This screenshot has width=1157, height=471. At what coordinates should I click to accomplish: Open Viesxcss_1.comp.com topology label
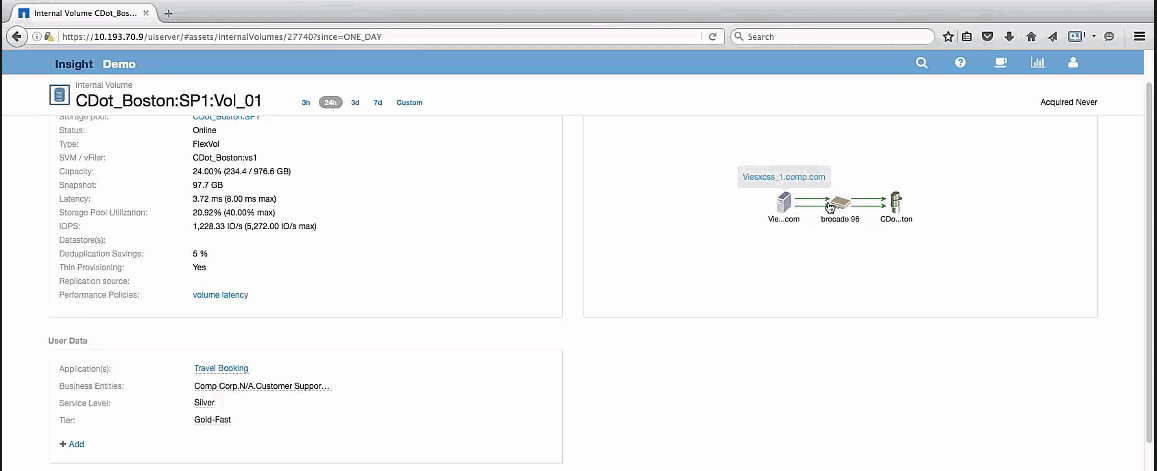coord(784,177)
